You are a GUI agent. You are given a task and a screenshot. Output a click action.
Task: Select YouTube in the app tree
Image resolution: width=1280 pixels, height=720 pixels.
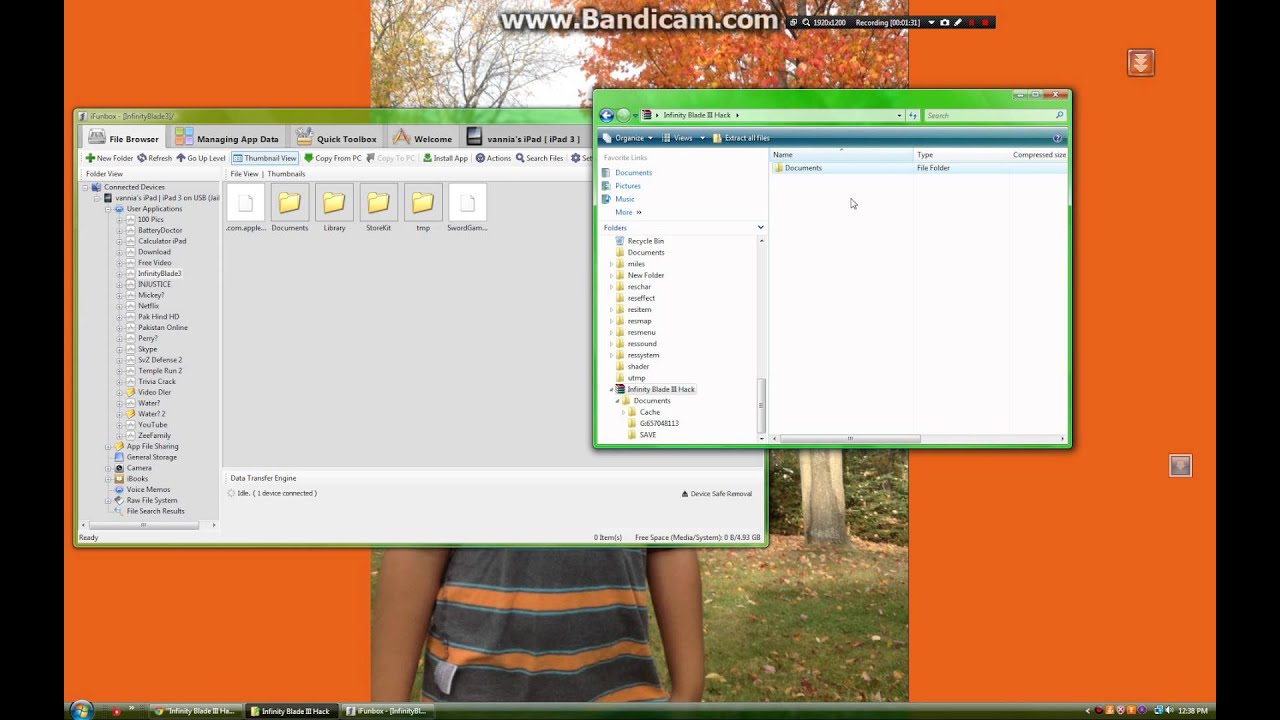coord(153,425)
